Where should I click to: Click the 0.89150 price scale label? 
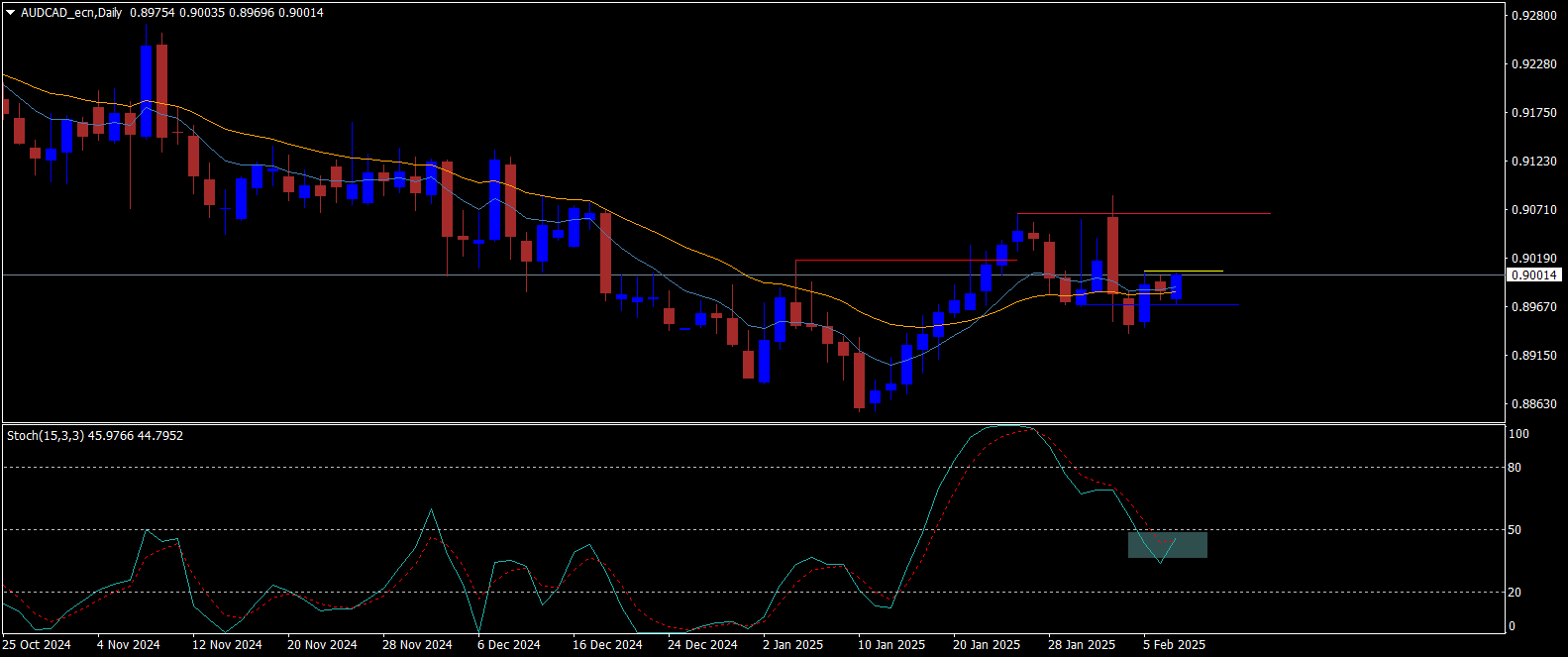[x=1532, y=355]
